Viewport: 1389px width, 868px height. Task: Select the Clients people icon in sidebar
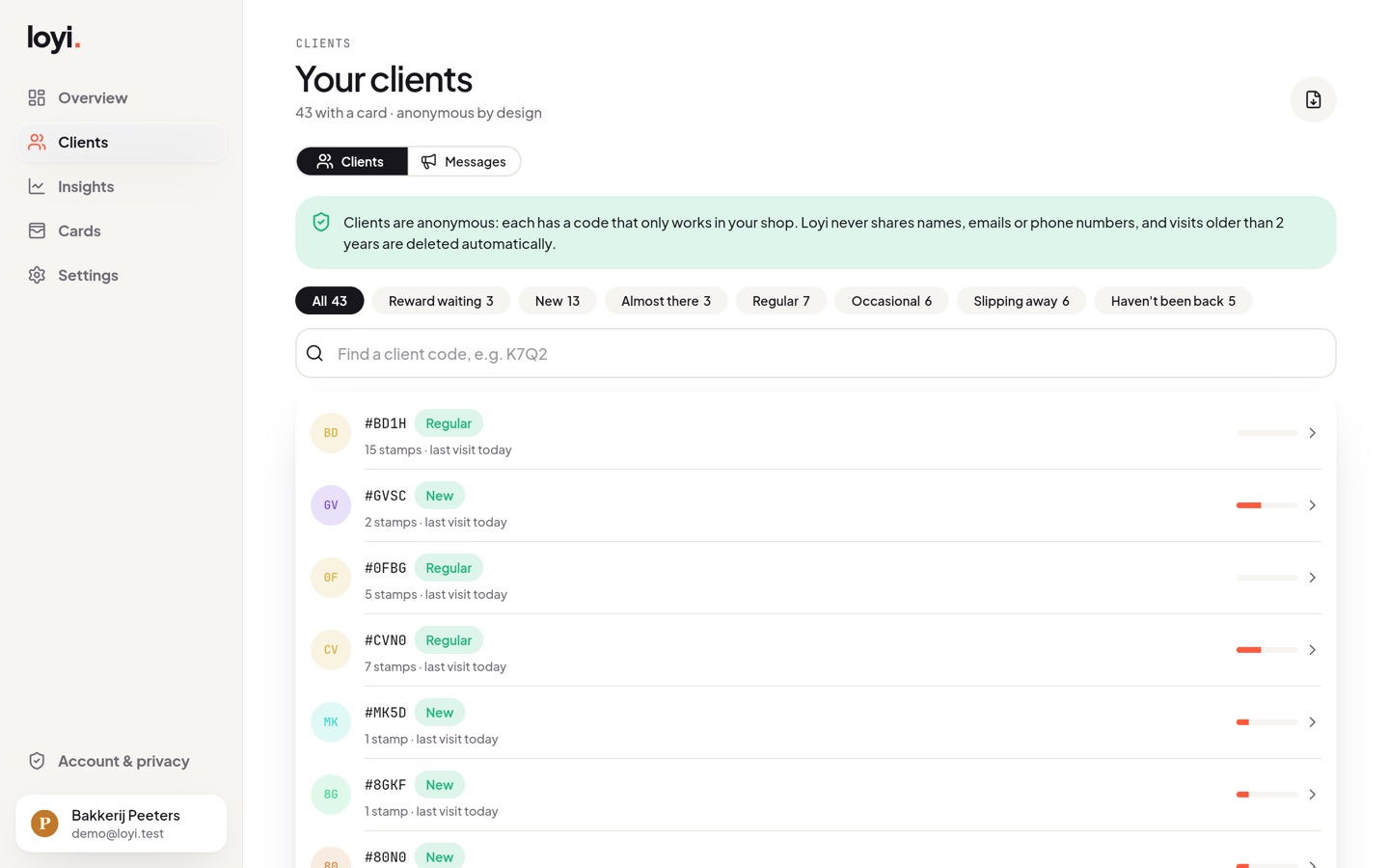click(x=37, y=142)
